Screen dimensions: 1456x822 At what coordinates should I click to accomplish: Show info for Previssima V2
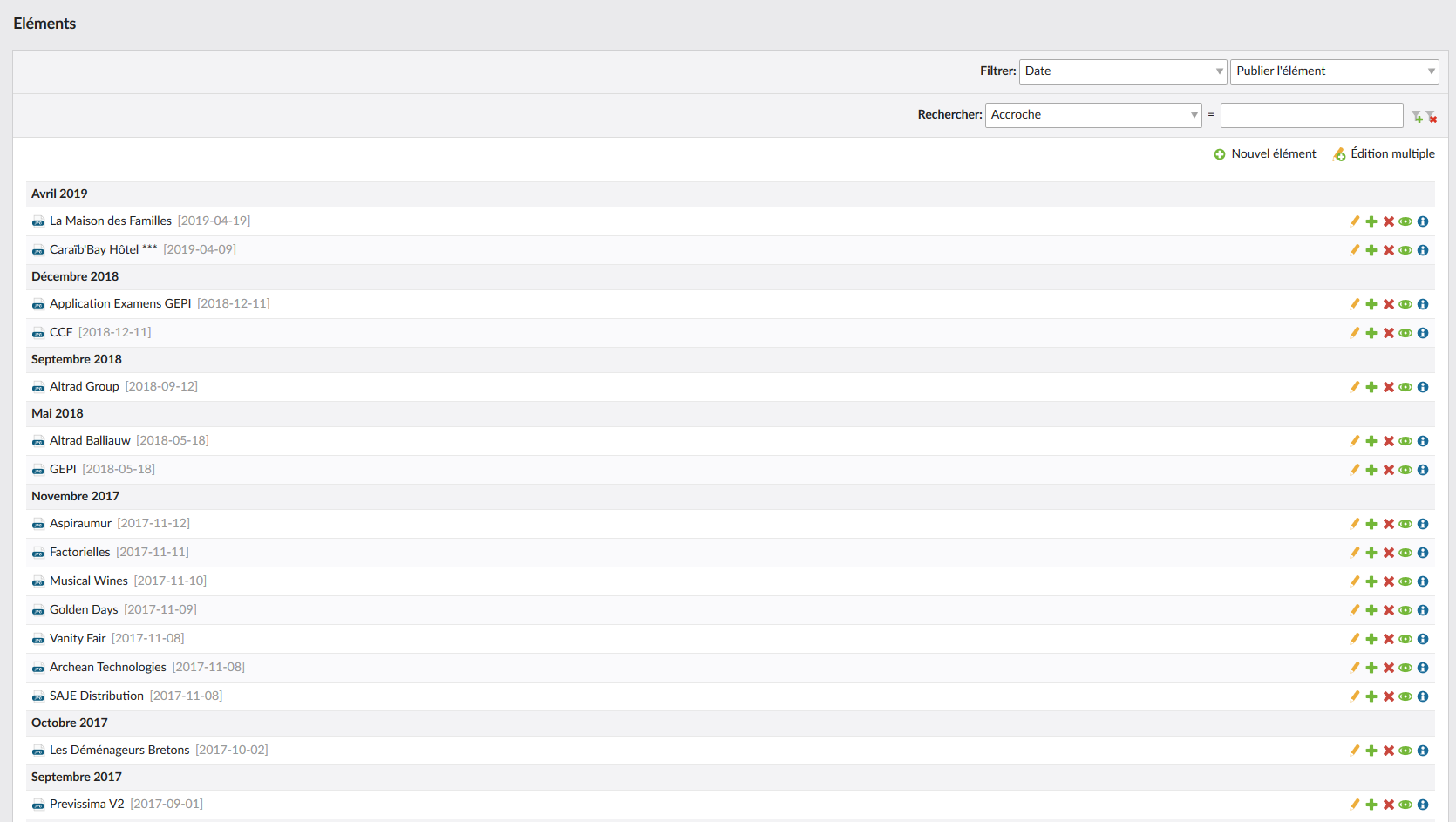1423,805
